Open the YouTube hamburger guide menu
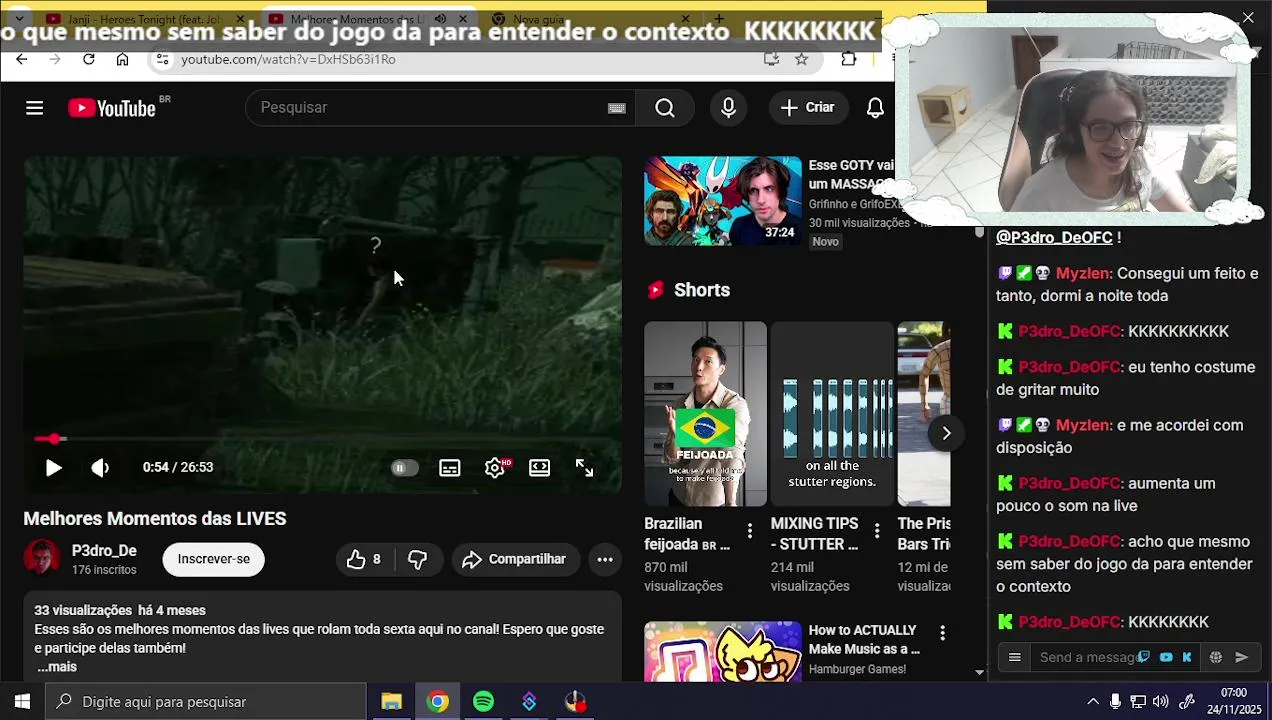This screenshot has width=1272, height=720. click(34, 108)
